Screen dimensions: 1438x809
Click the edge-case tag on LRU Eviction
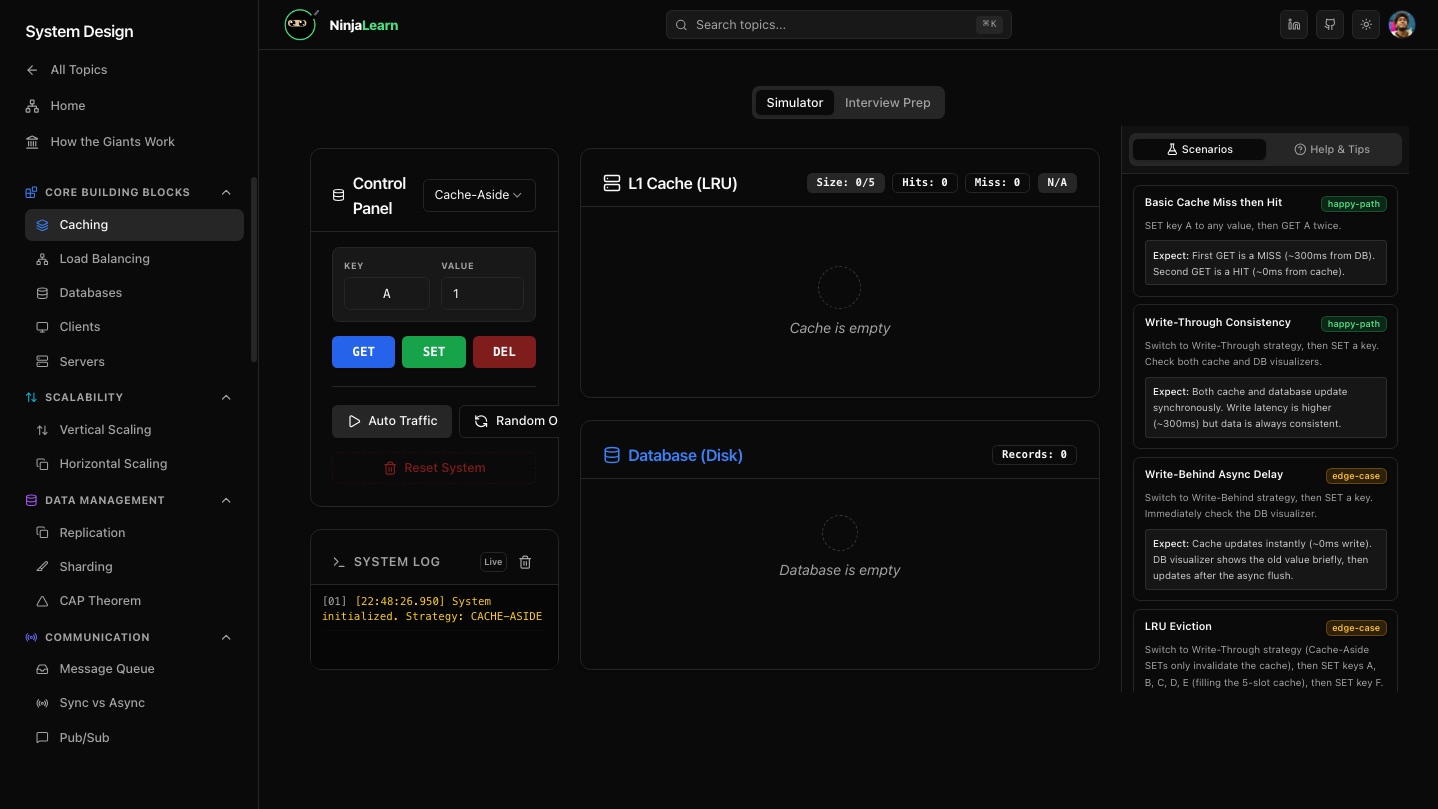tap(1355, 628)
